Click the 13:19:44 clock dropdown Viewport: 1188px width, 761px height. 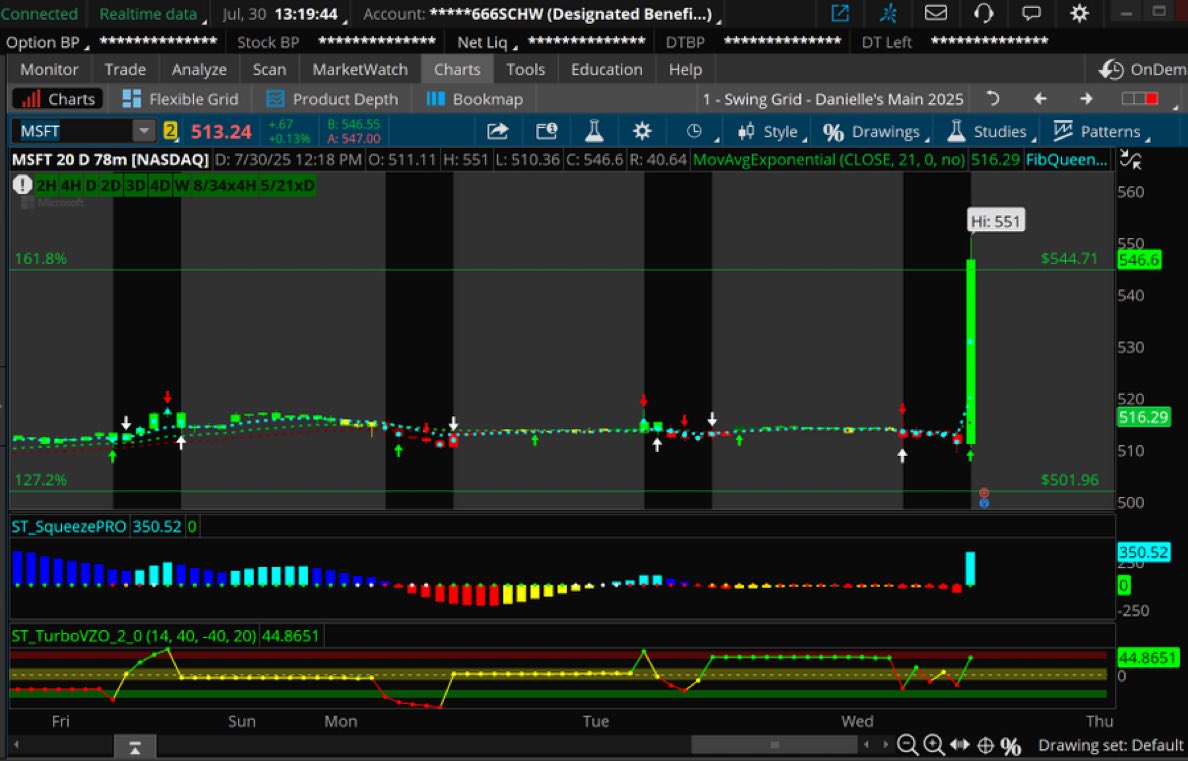coord(310,14)
